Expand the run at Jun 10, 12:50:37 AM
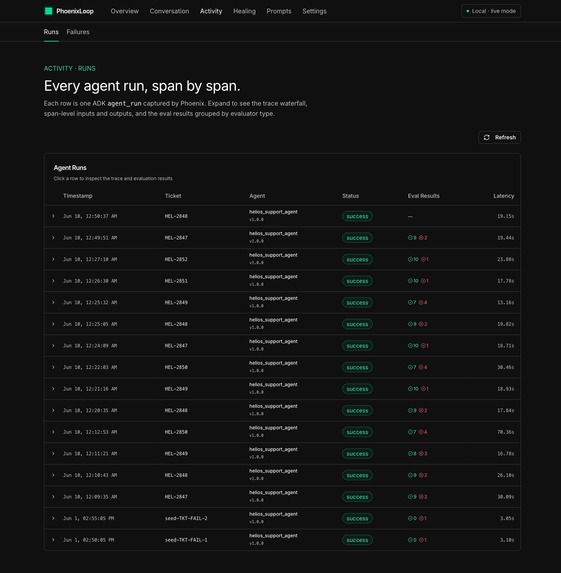The height and width of the screenshot is (573, 561). pos(53,216)
